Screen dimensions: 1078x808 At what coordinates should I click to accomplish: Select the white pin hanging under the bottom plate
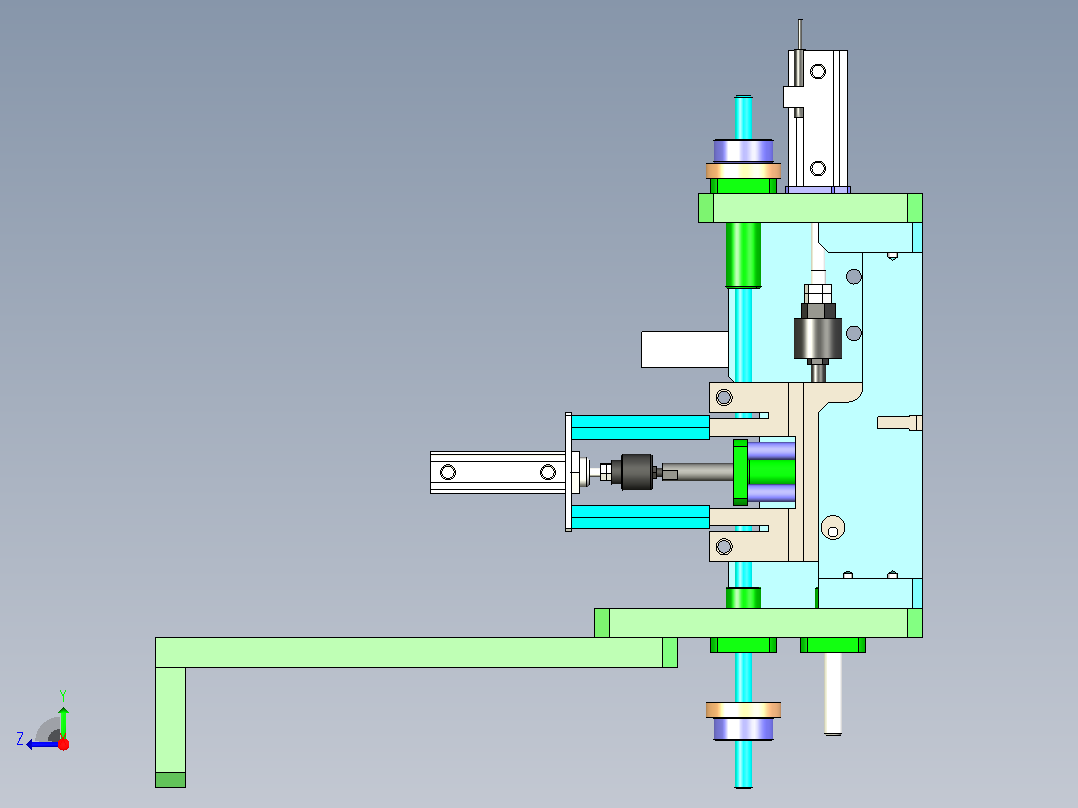(833, 693)
